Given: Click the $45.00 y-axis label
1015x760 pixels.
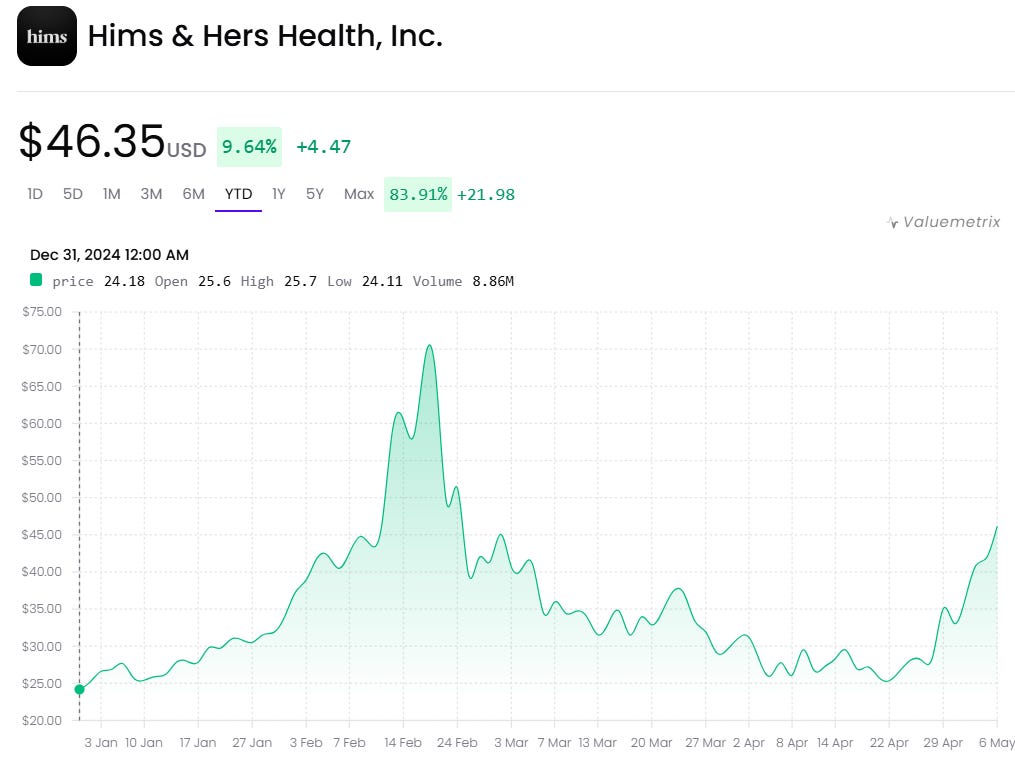Looking at the screenshot, I should (42, 535).
